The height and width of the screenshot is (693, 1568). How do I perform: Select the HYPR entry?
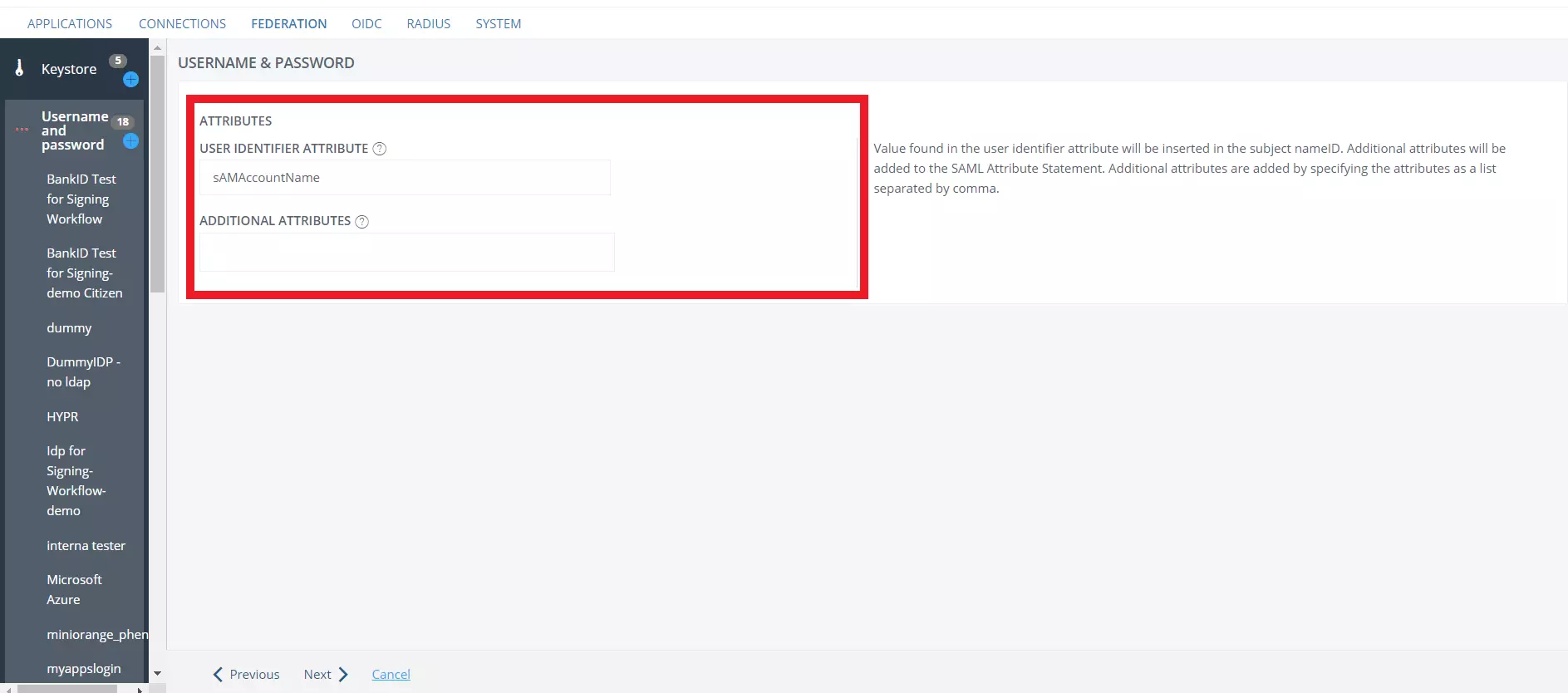(x=62, y=416)
